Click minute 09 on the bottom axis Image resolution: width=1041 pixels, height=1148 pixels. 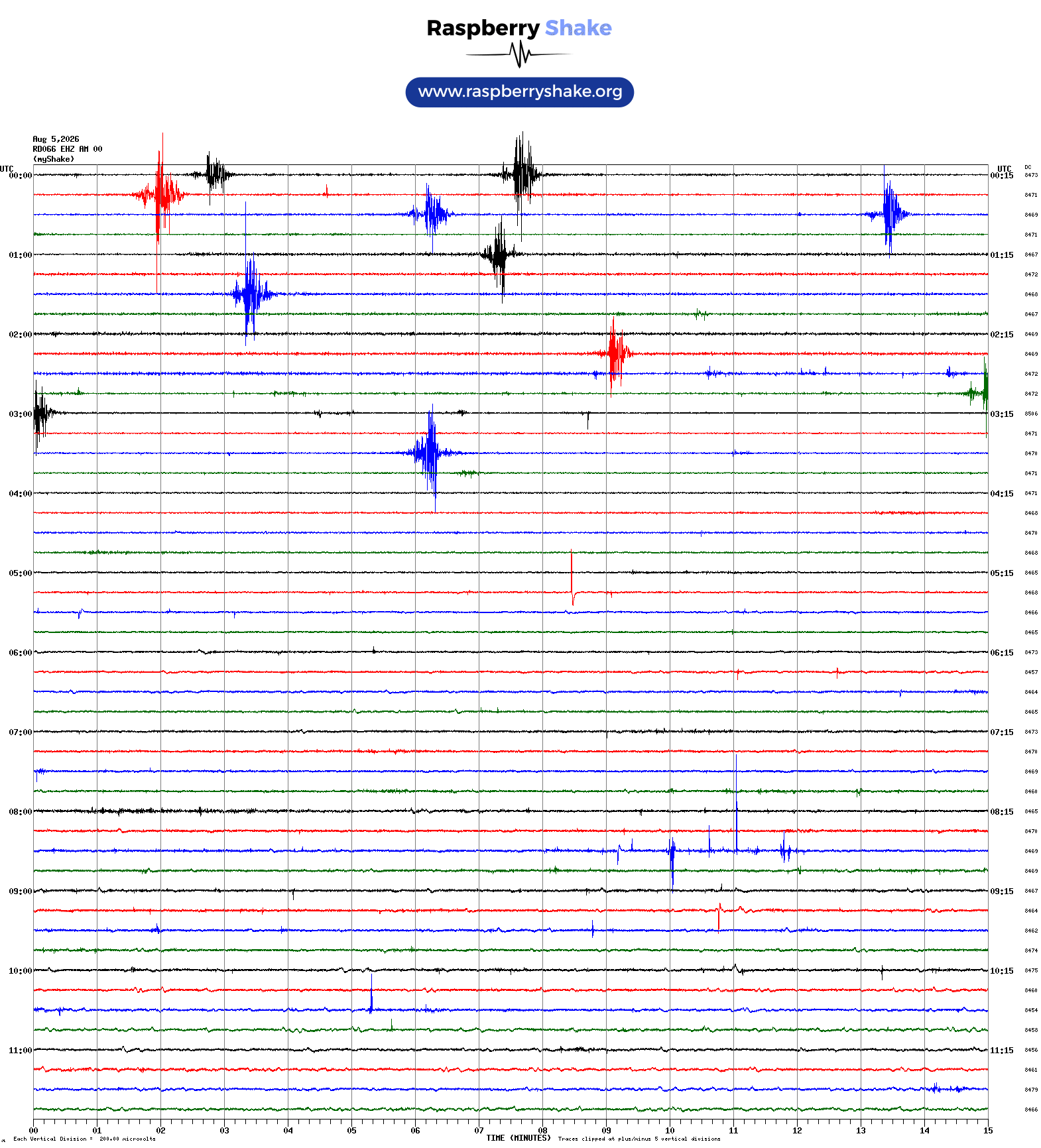[606, 1131]
